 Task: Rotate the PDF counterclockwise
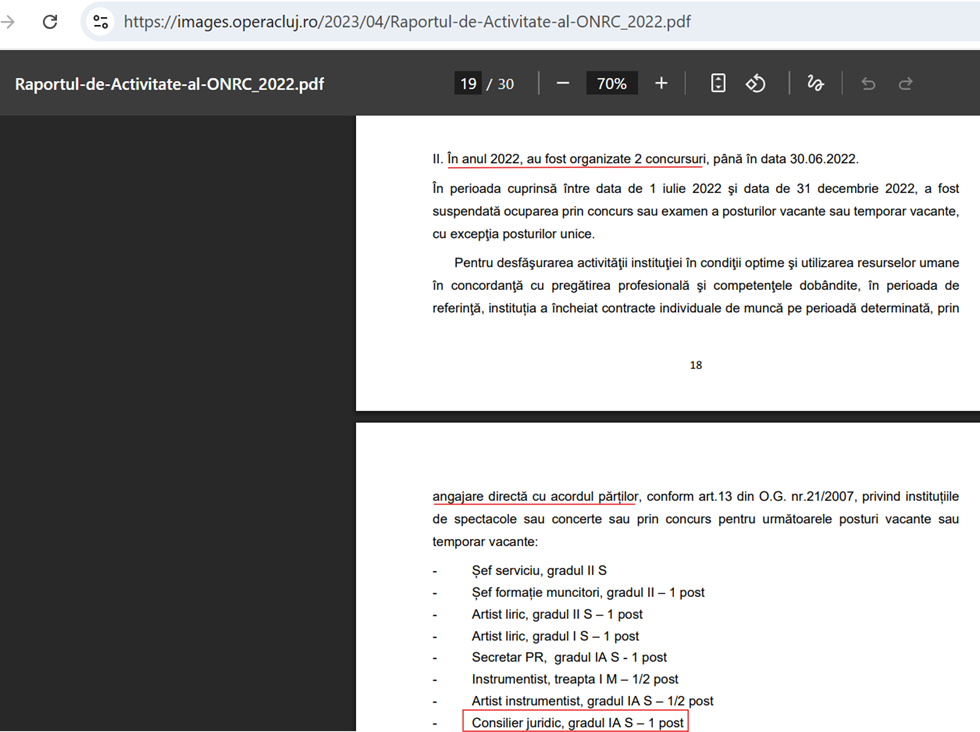[x=756, y=84]
